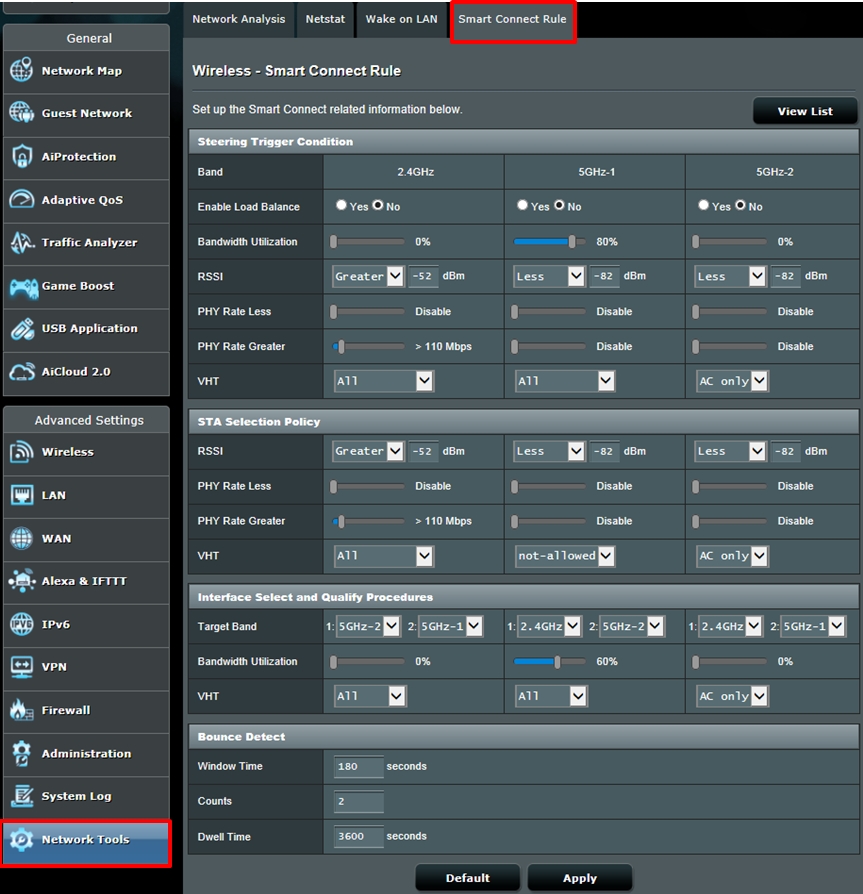Click the Apply button

coord(580,878)
